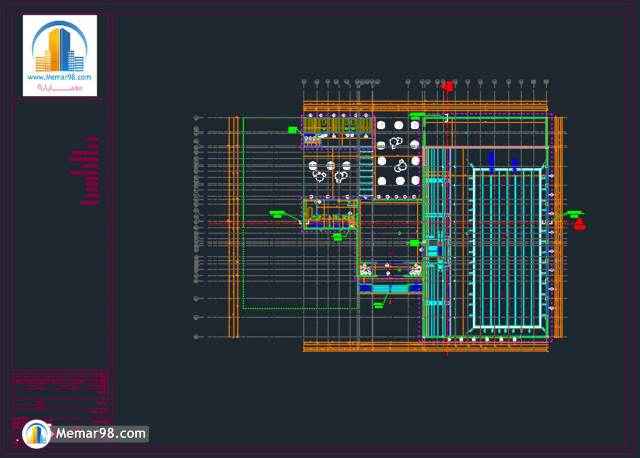This screenshot has height=458, width=640.
Task: Click the leftmost green tag with leader line
Action: point(277,212)
